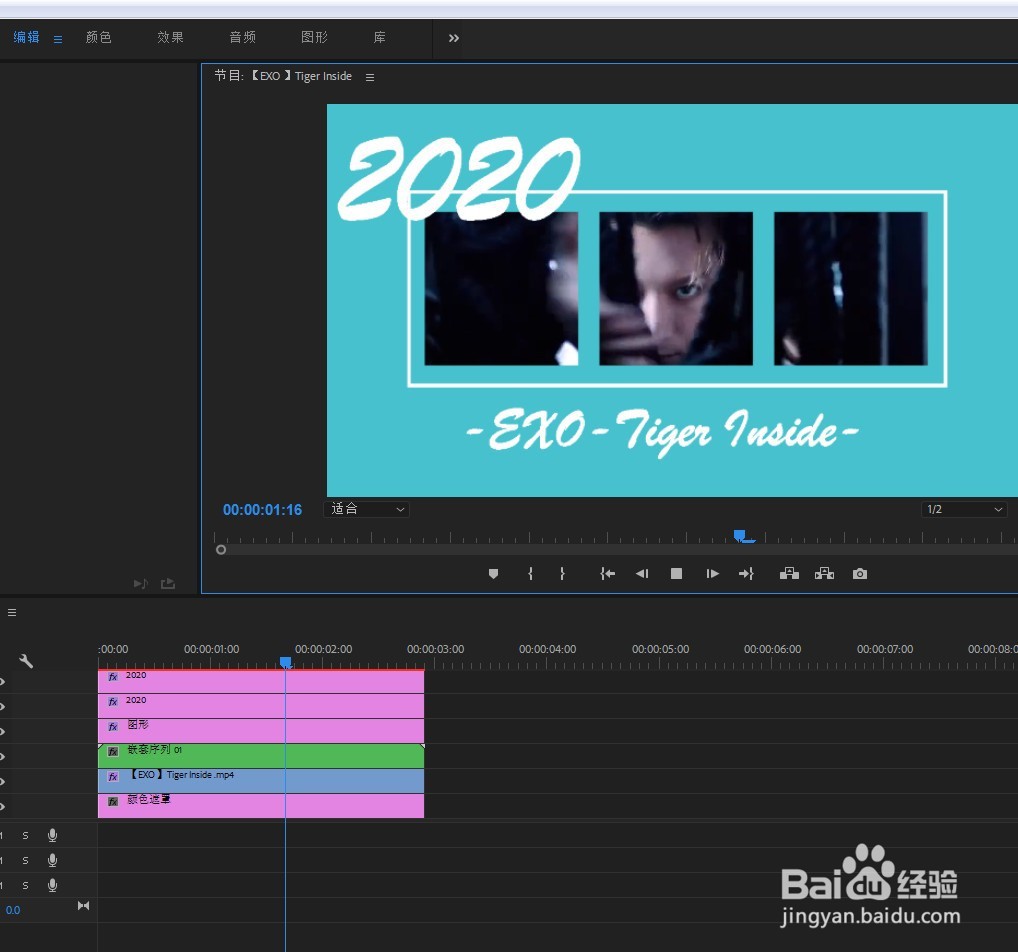Click the center video thumbnail in preview
This screenshot has width=1018, height=952.
coord(676,288)
